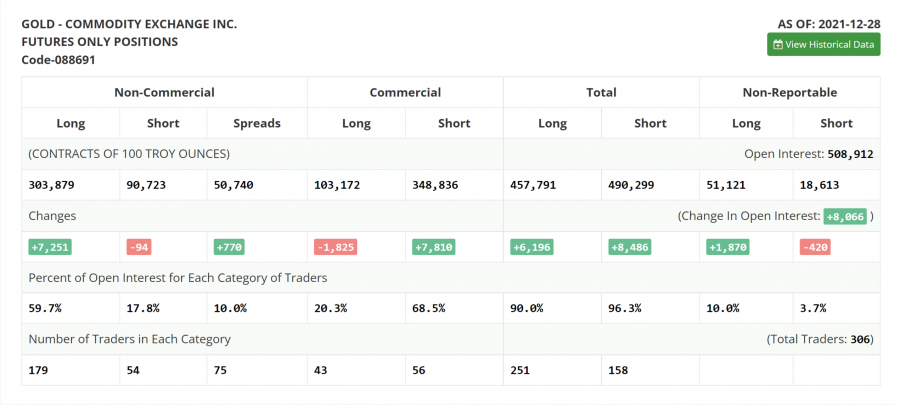900x405 pixels.
Task: Click the +1,870 change badge
Action: tap(728, 247)
